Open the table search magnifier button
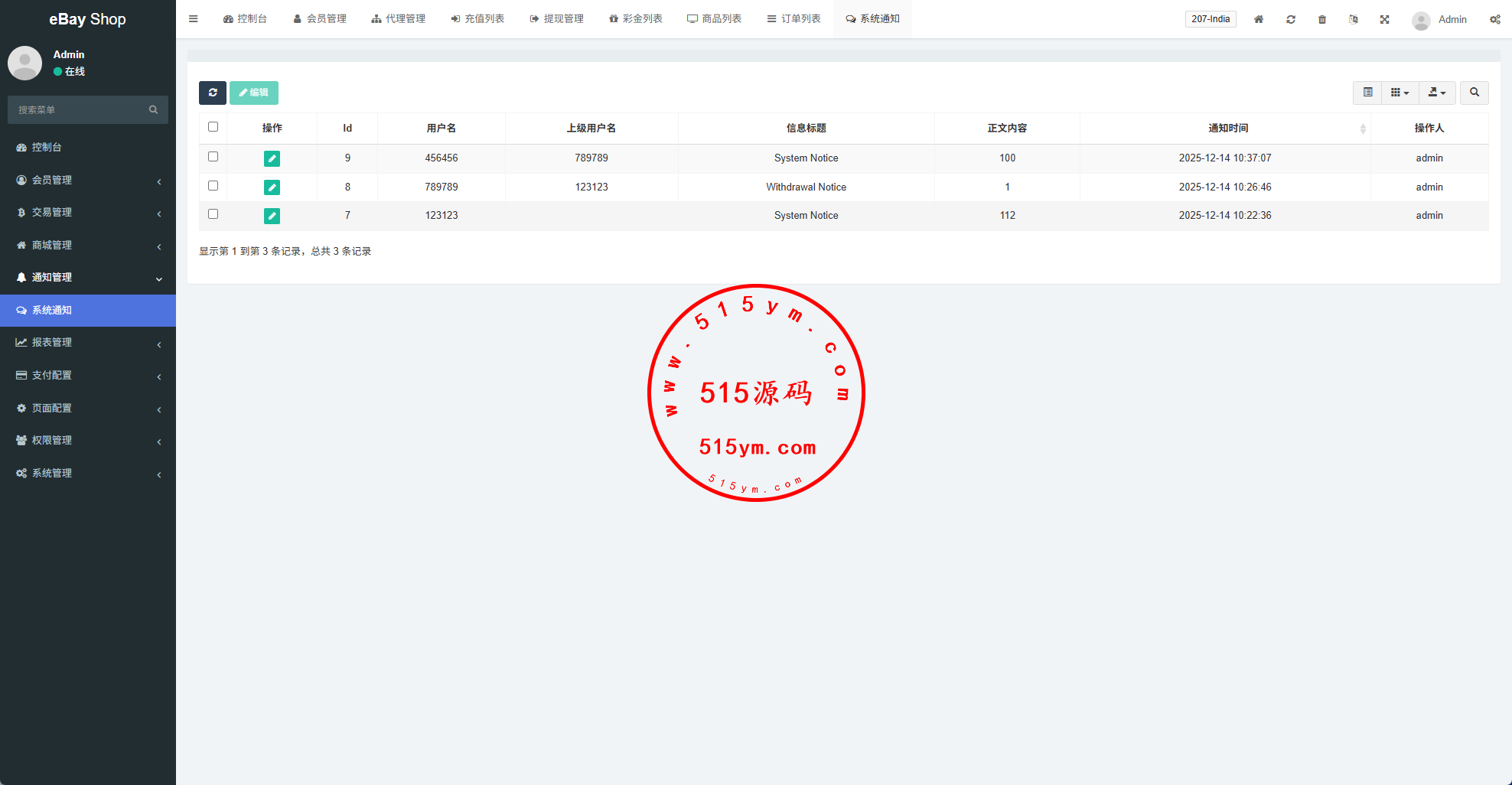 click(1475, 93)
